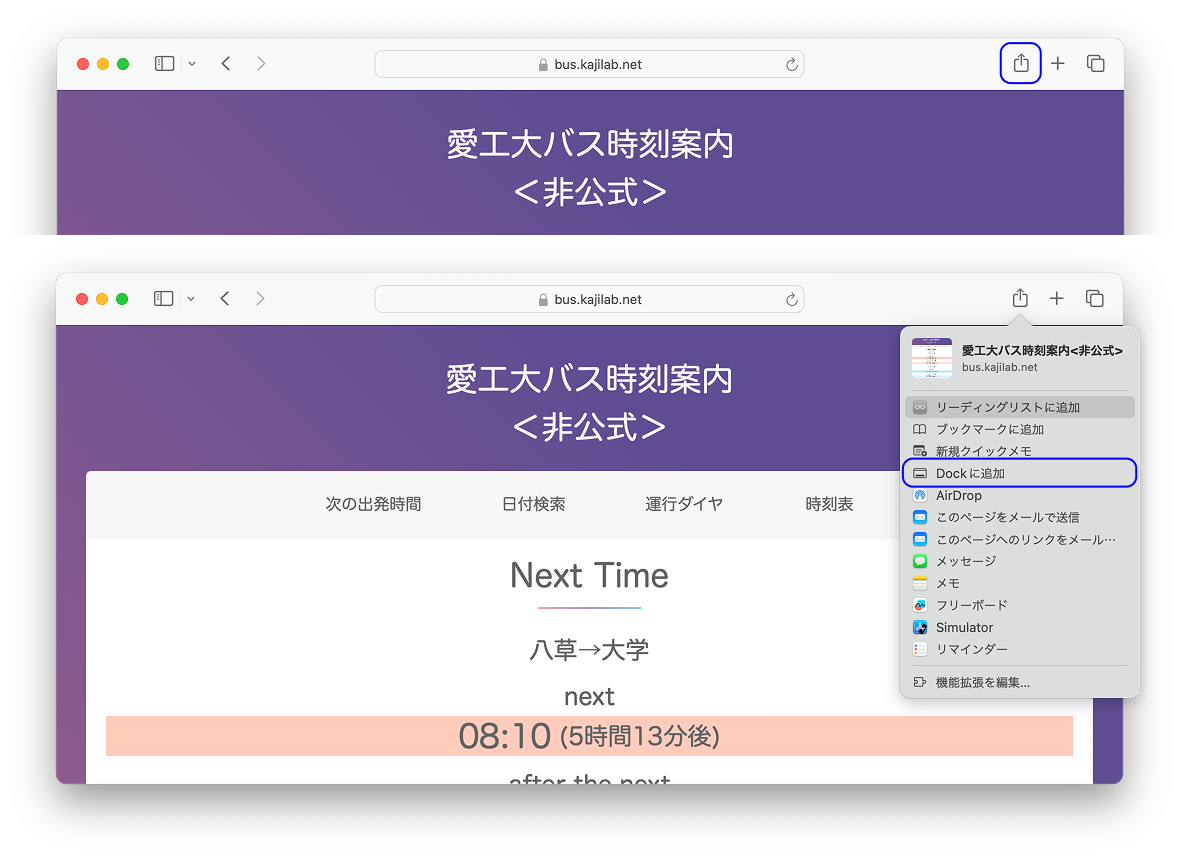Switch to the 運行ダイヤ tab

click(x=684, y=504)
